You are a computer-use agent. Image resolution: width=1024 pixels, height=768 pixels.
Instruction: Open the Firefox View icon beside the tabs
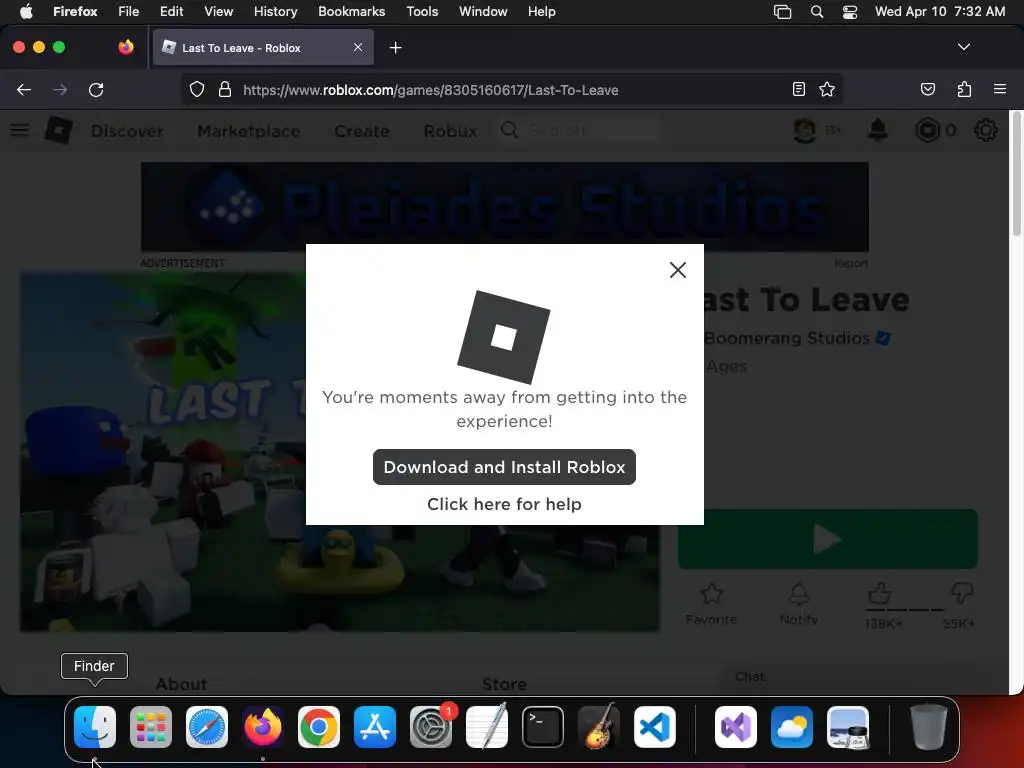[126, 47]
